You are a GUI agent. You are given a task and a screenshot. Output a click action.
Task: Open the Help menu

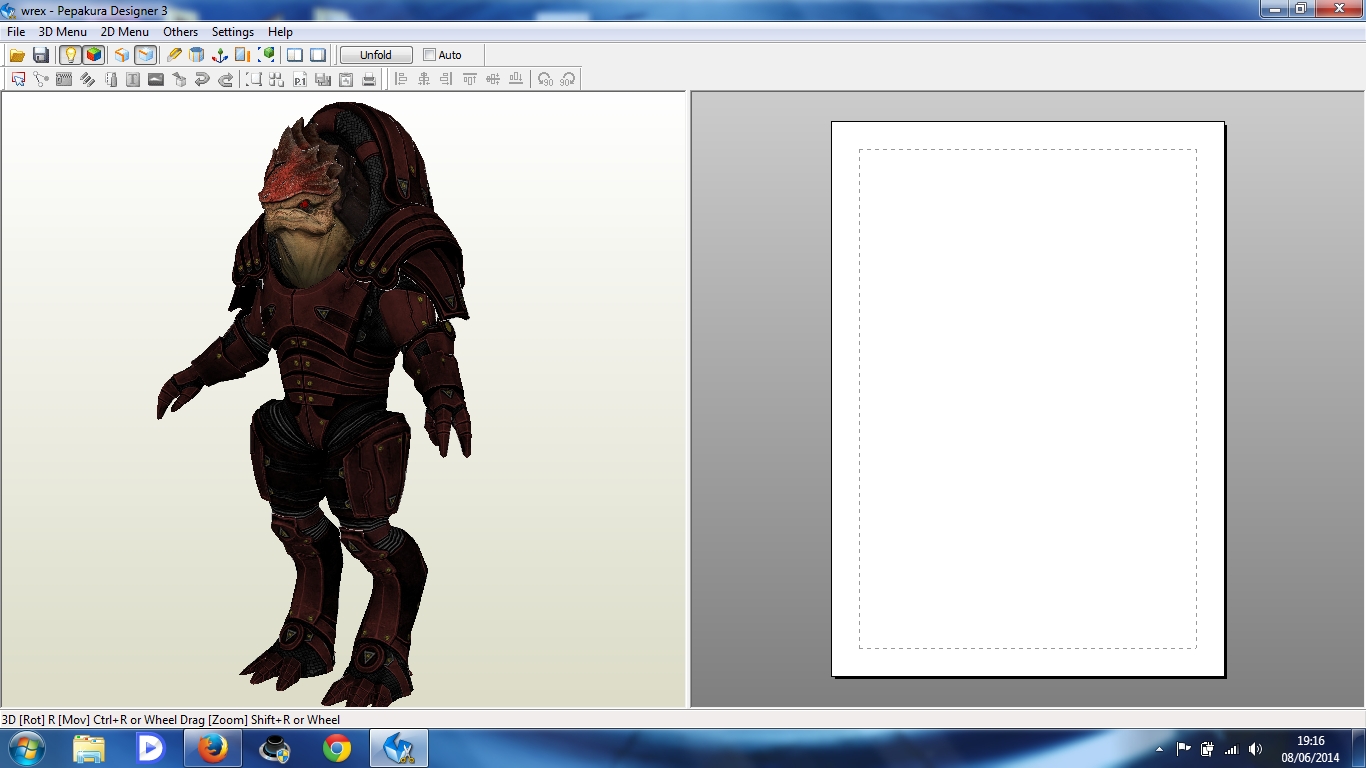[281, 32]
